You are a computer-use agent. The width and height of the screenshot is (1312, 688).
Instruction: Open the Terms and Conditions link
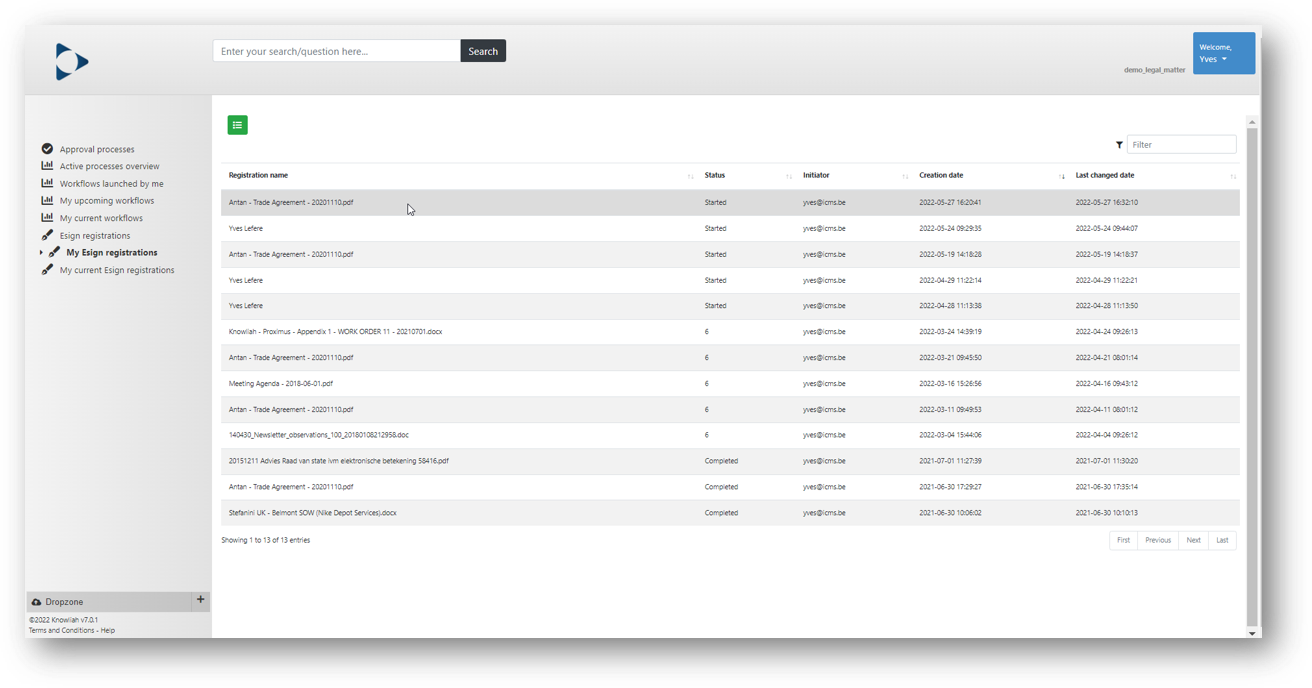coord(61,631)
